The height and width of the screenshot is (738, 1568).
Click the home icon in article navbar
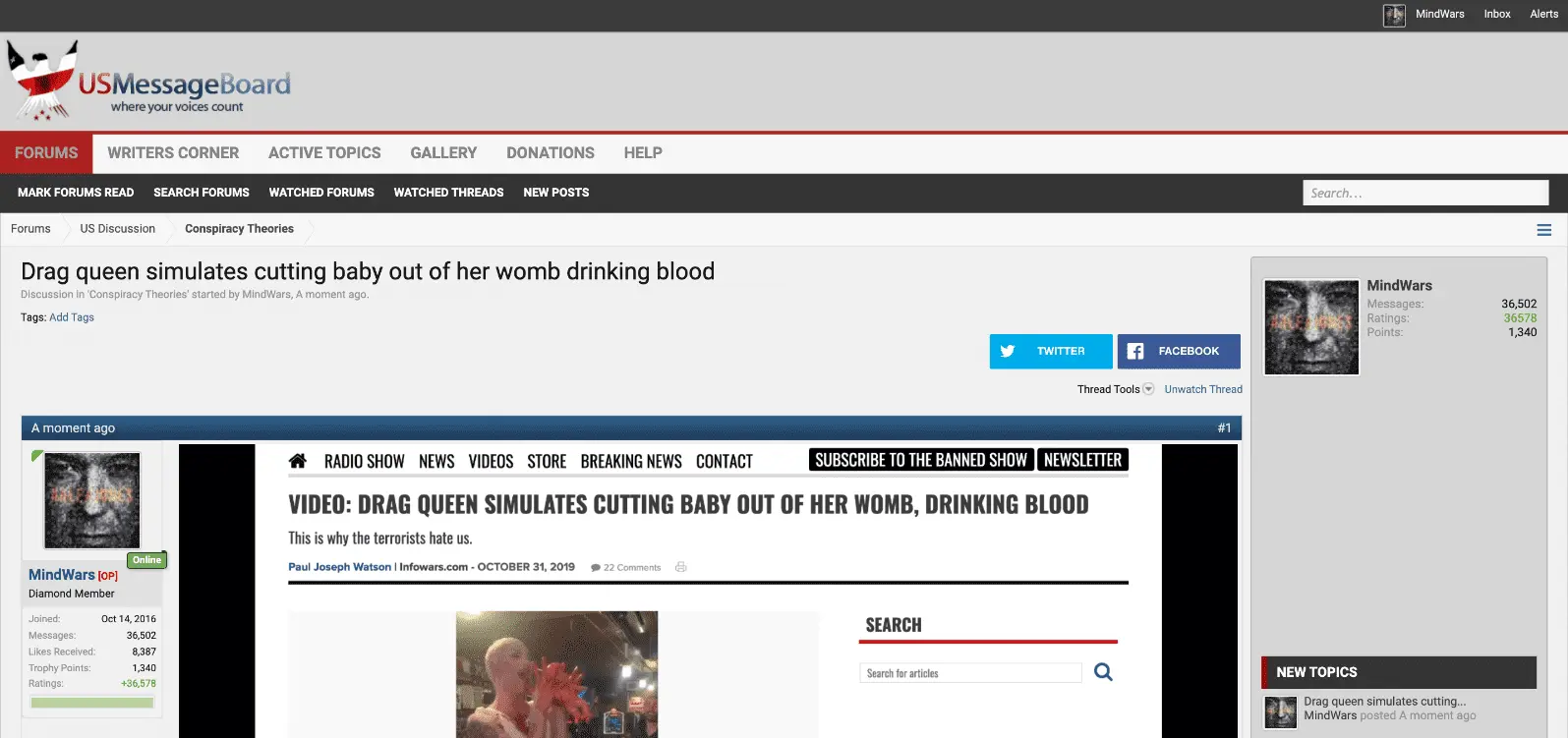[298, 461]
